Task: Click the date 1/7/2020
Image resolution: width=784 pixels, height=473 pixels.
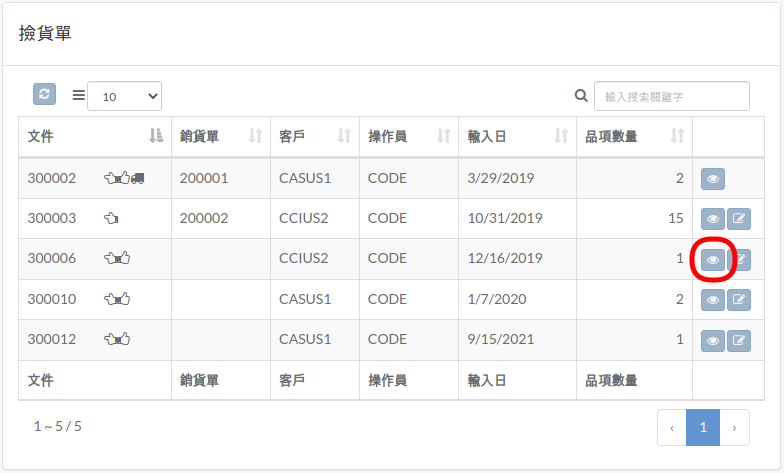Action: [x=497, y=299]
